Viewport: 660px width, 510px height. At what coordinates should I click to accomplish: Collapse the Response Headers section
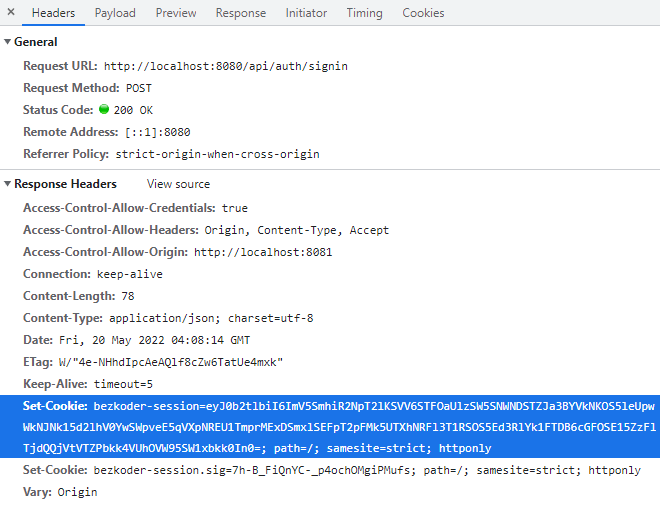tap(8, 184)
